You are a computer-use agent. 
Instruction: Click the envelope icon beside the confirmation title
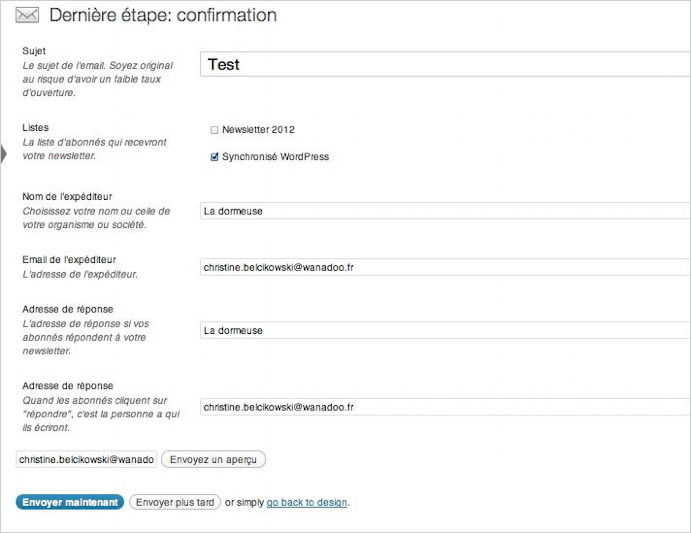pyautogui.click(x=27, y=15)
